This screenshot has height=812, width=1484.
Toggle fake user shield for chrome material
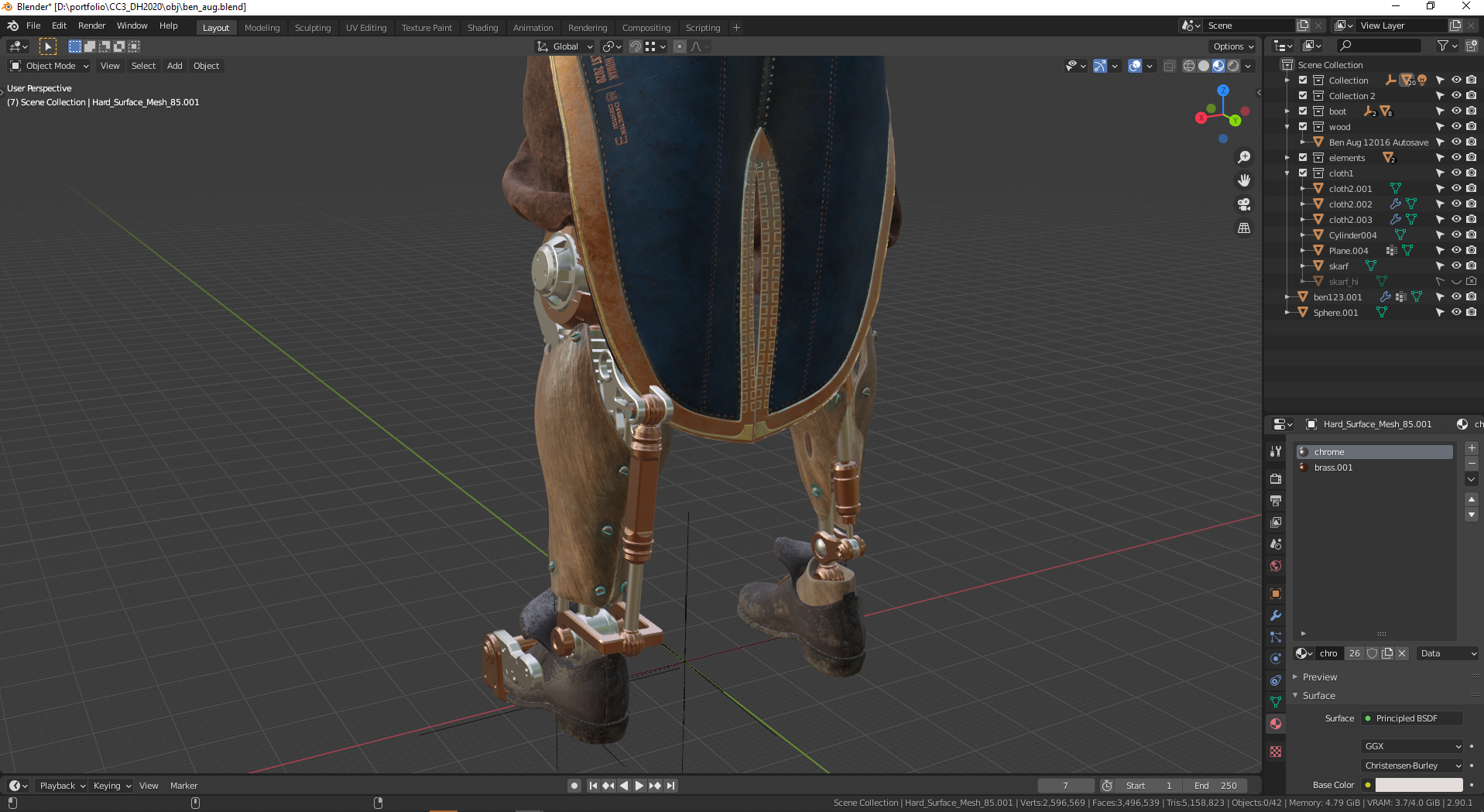click(1372, 653)
